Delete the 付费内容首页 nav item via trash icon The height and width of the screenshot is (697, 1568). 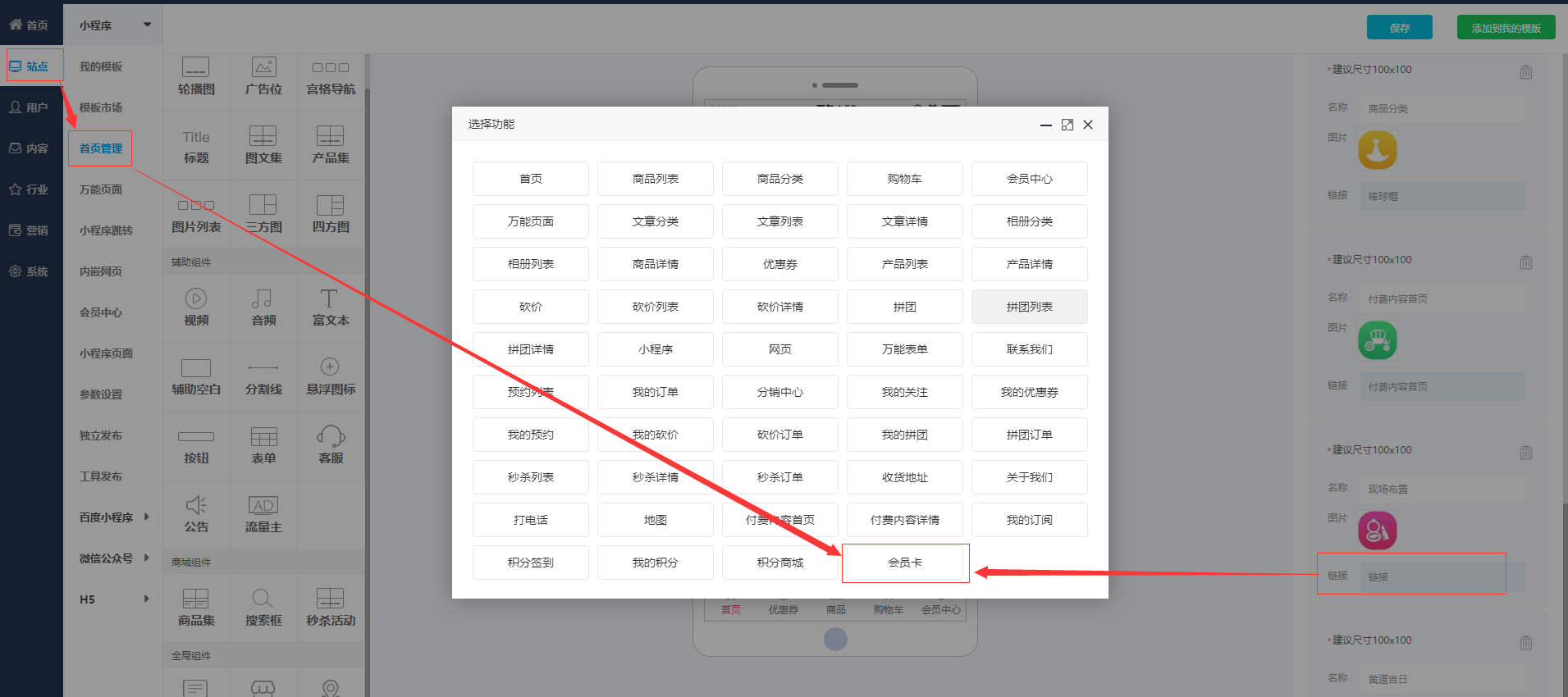[x=1525, y=262]
